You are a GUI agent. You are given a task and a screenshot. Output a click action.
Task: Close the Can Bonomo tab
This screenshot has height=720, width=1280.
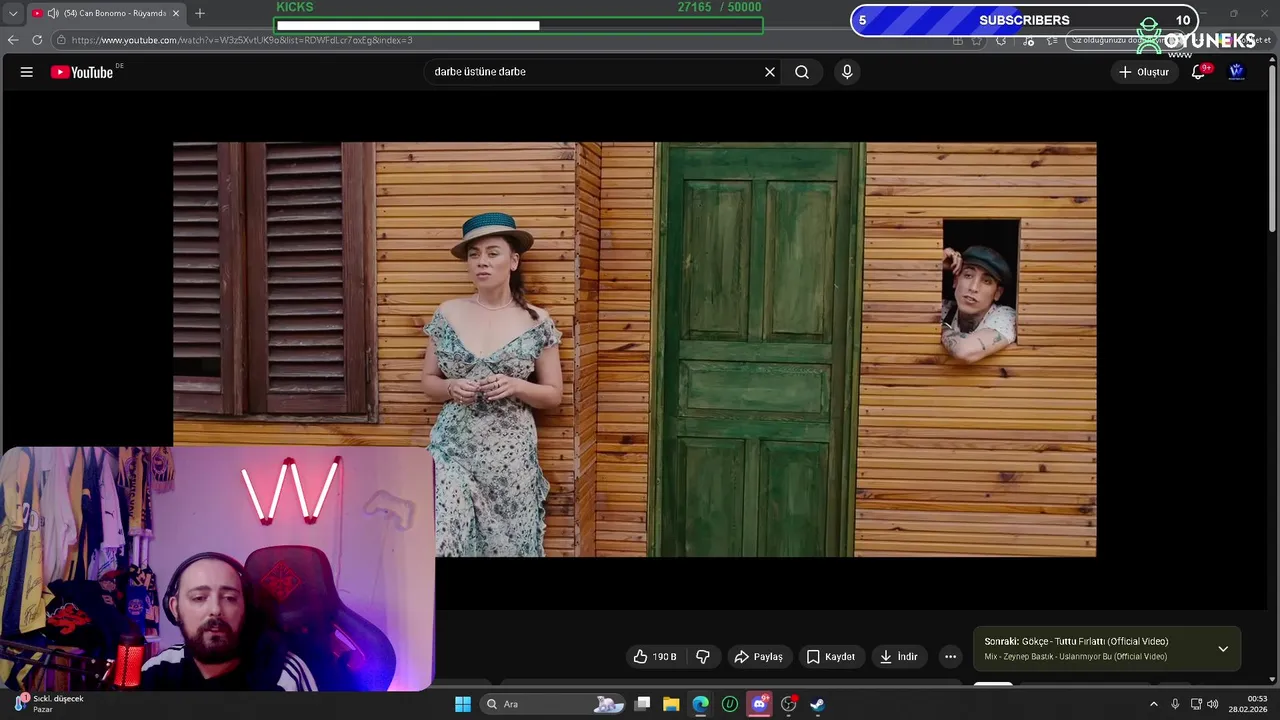pyautogui.click(x=176, y=13)
